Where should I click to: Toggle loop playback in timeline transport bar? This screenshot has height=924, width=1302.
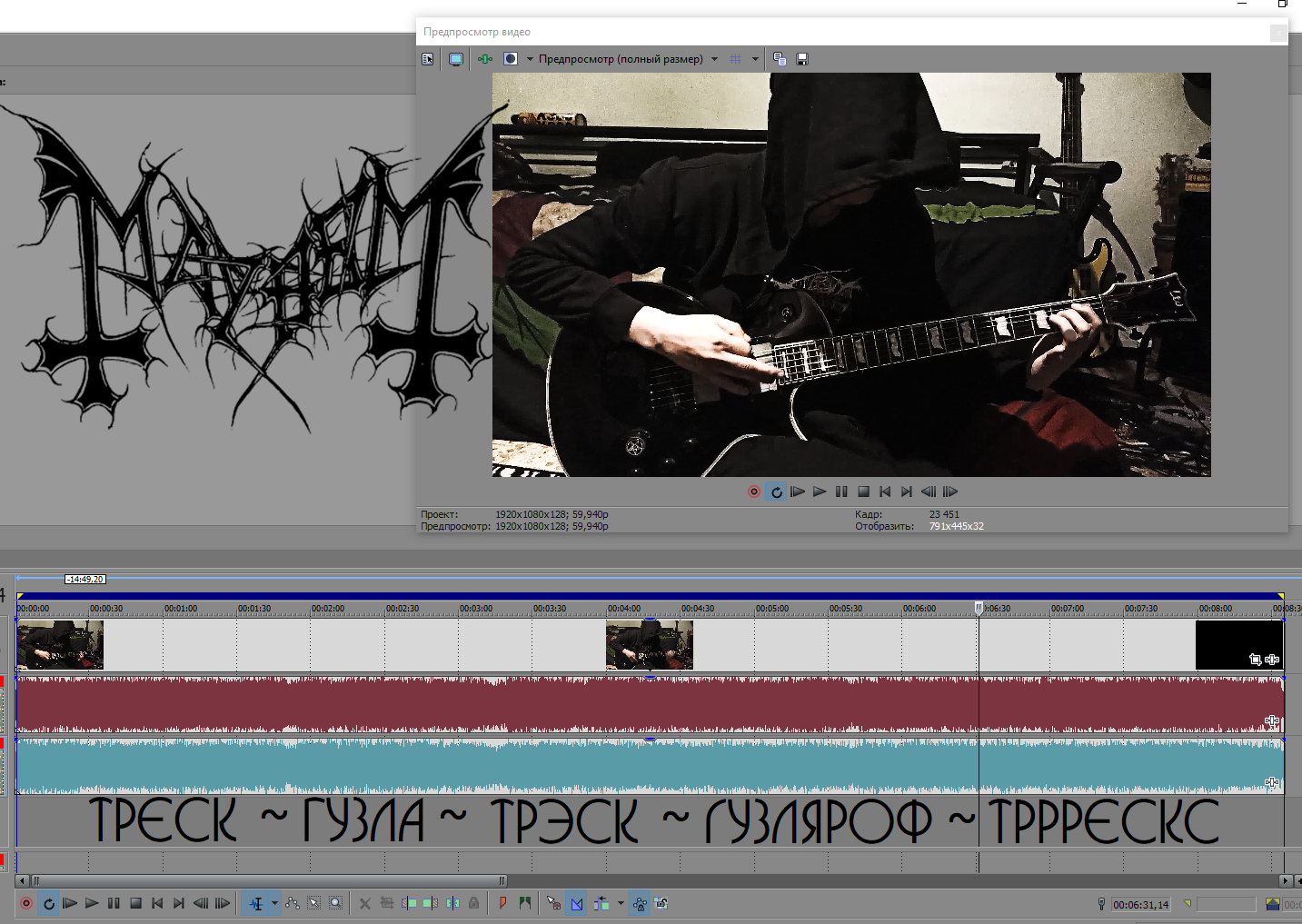pyautogui.click(x=48, y=903)
